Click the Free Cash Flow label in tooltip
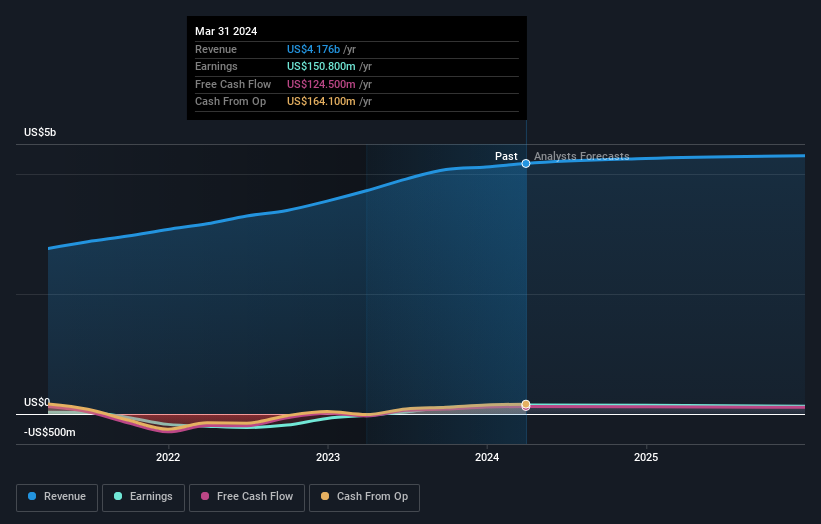Viewport: 821px width, 524px height. 233,84
